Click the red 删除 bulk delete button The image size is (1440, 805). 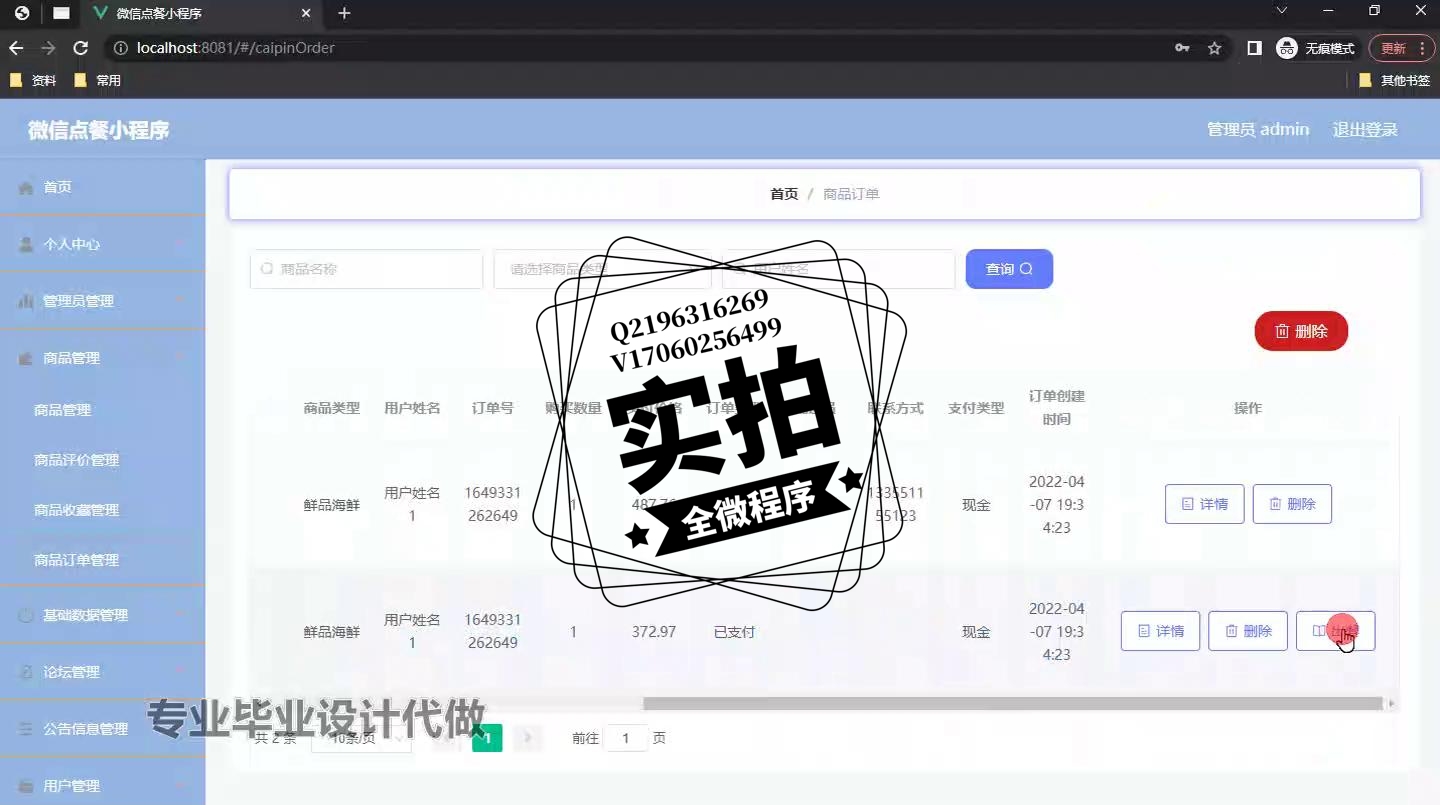coord(1301,331)
